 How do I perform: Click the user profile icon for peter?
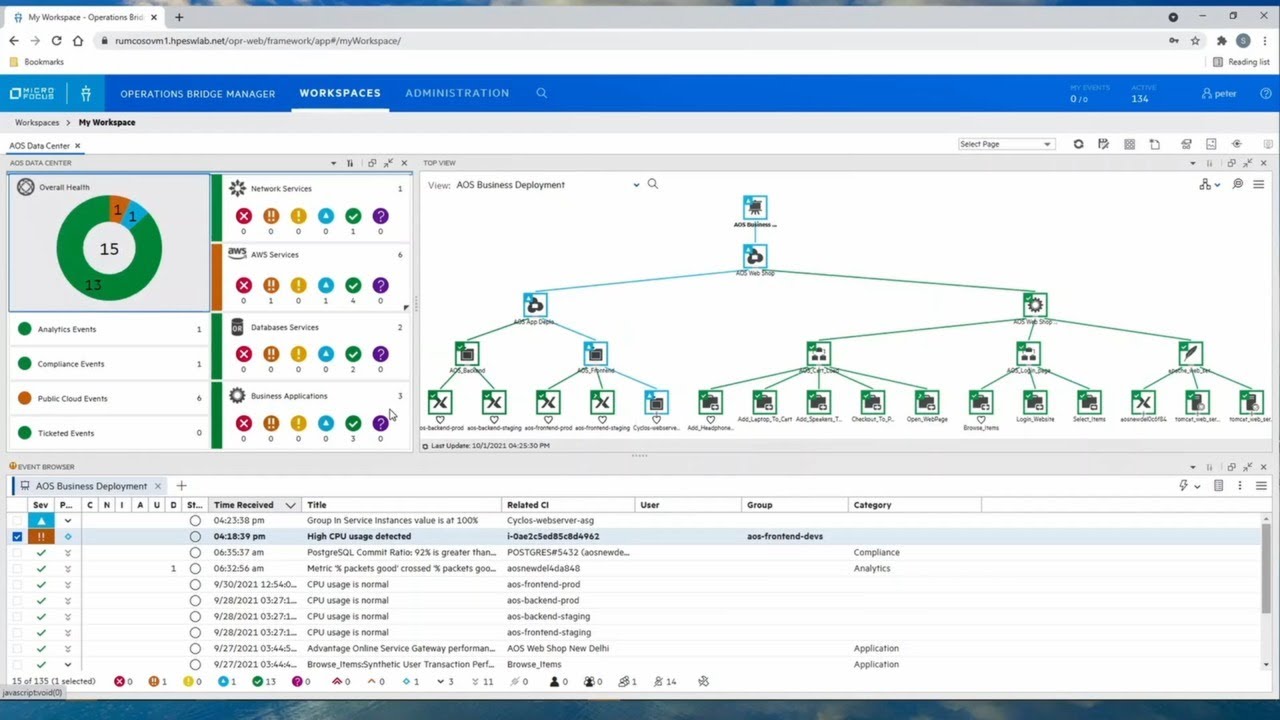click(1207, 93)
